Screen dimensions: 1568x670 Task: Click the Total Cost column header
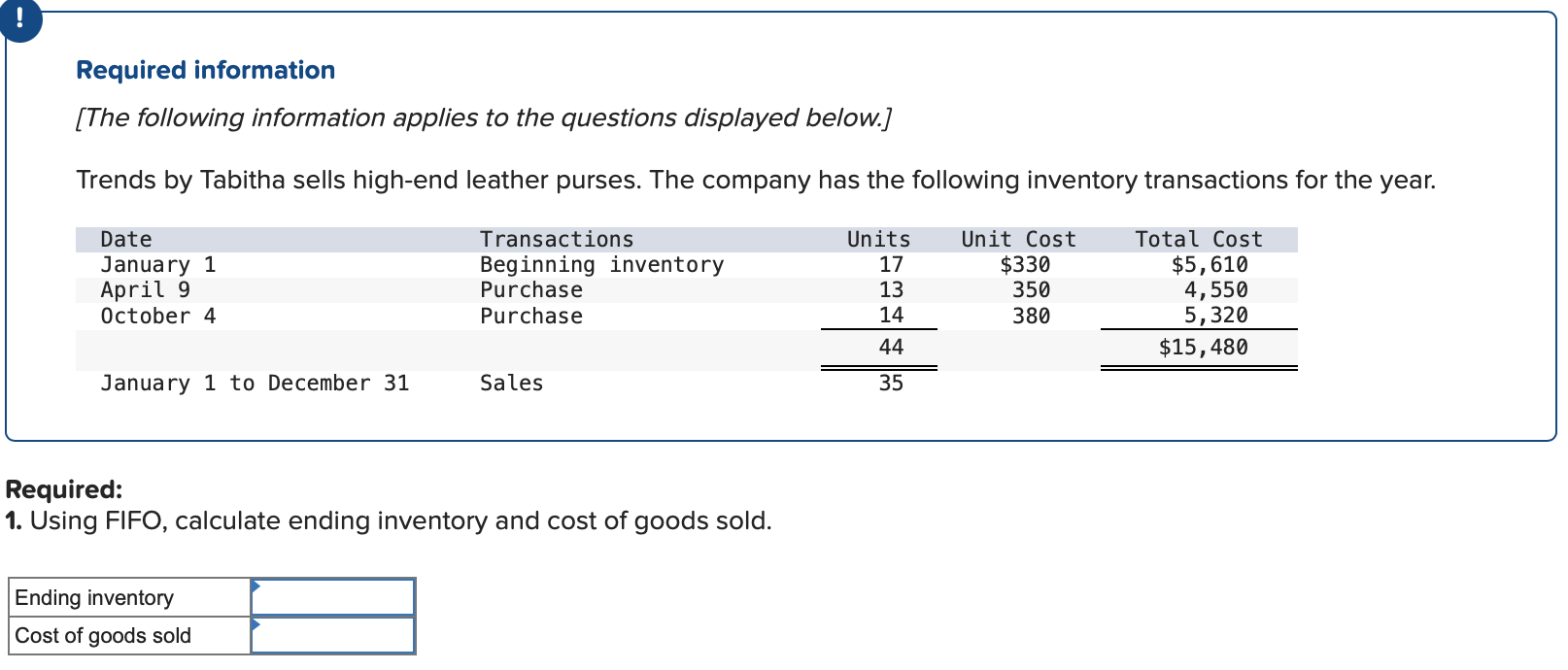[1199, 238]
